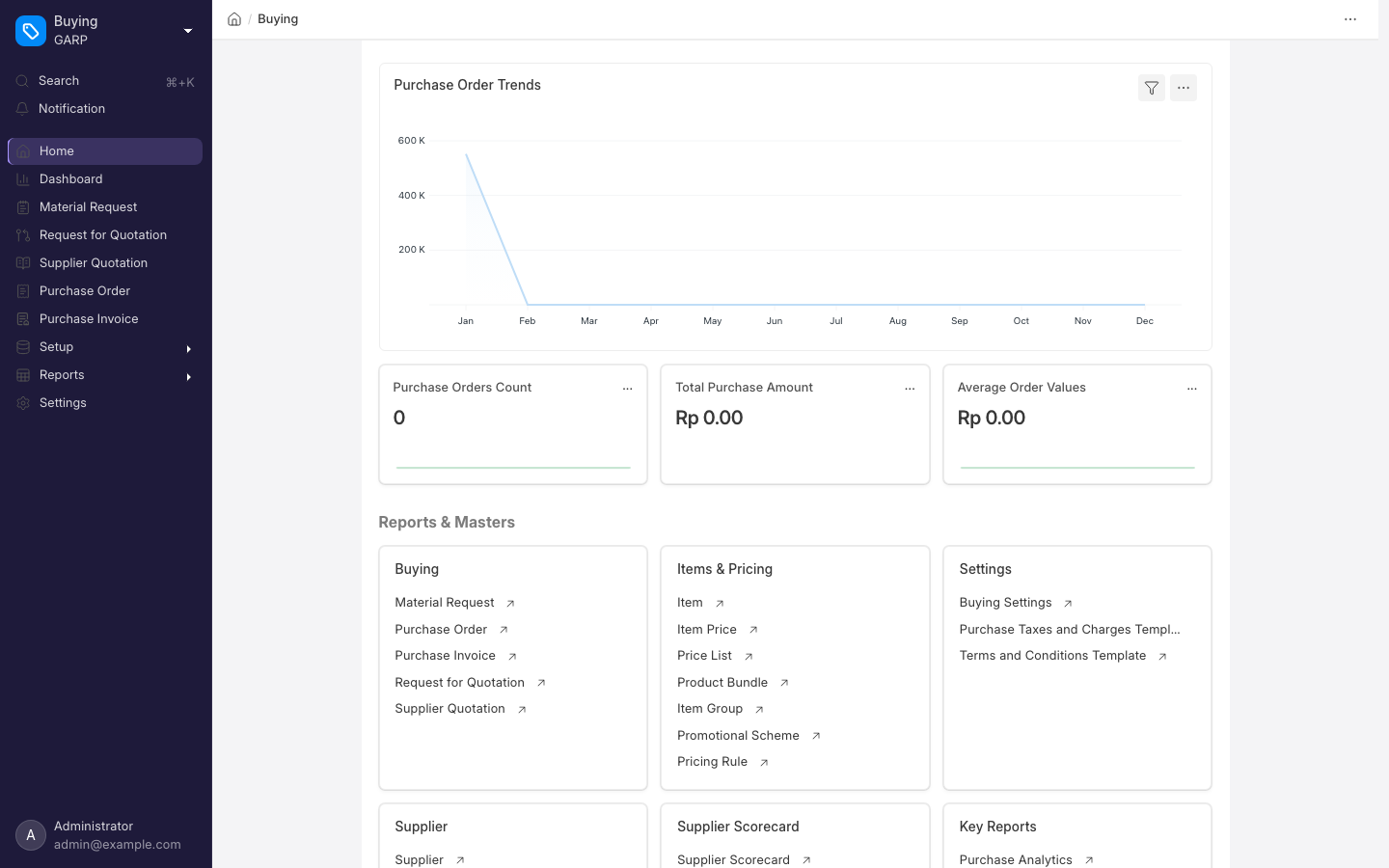
Task: Open Purchase Orders Count card options
Action: click(628, 389)
